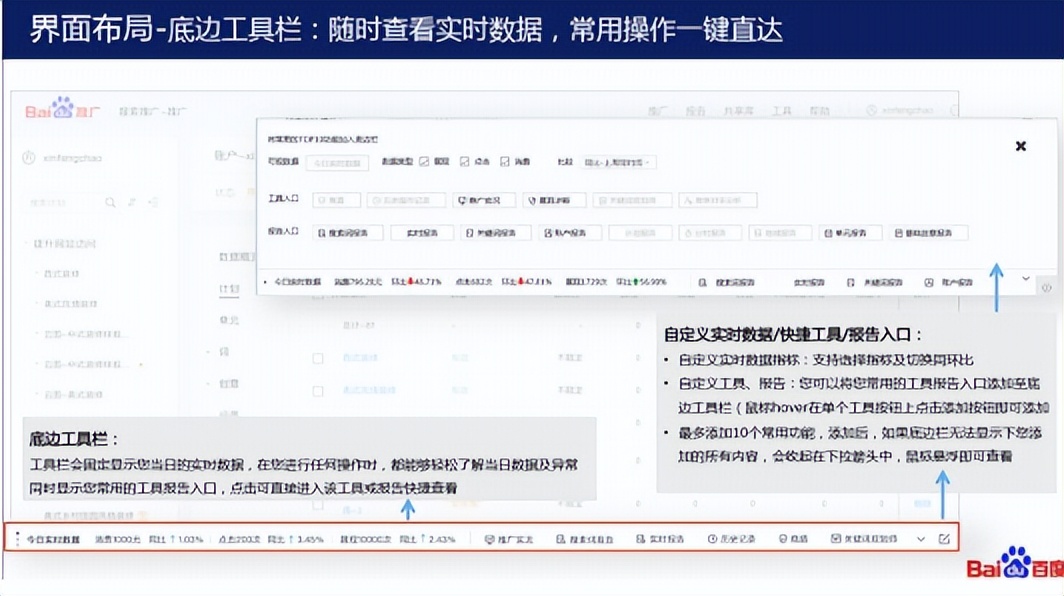Open 实时报告 in the popup preview bar
Screen dimensions: 1064x596
tap(809, 282)
